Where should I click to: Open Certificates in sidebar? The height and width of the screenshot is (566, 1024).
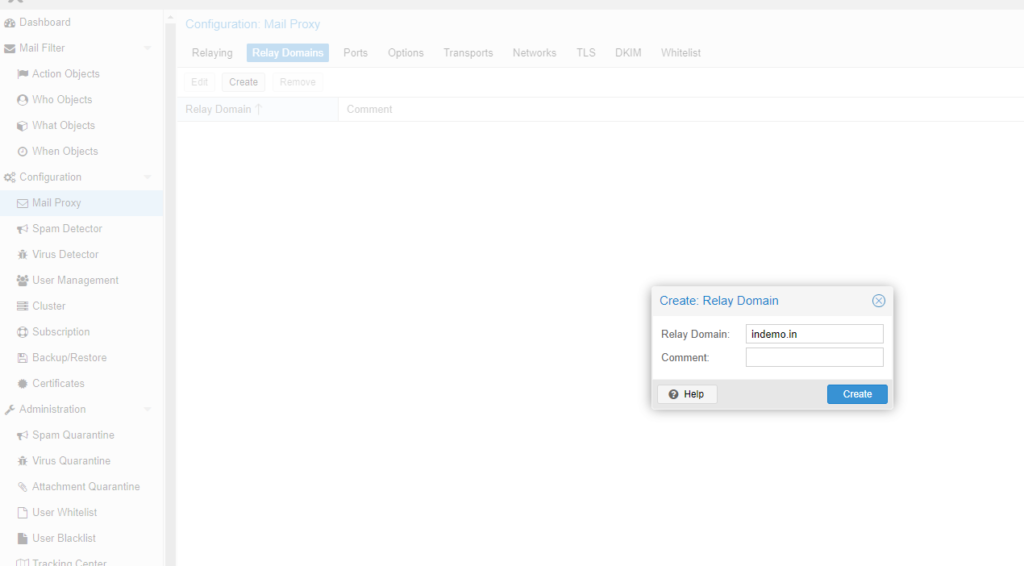click(x=82, y=383)
